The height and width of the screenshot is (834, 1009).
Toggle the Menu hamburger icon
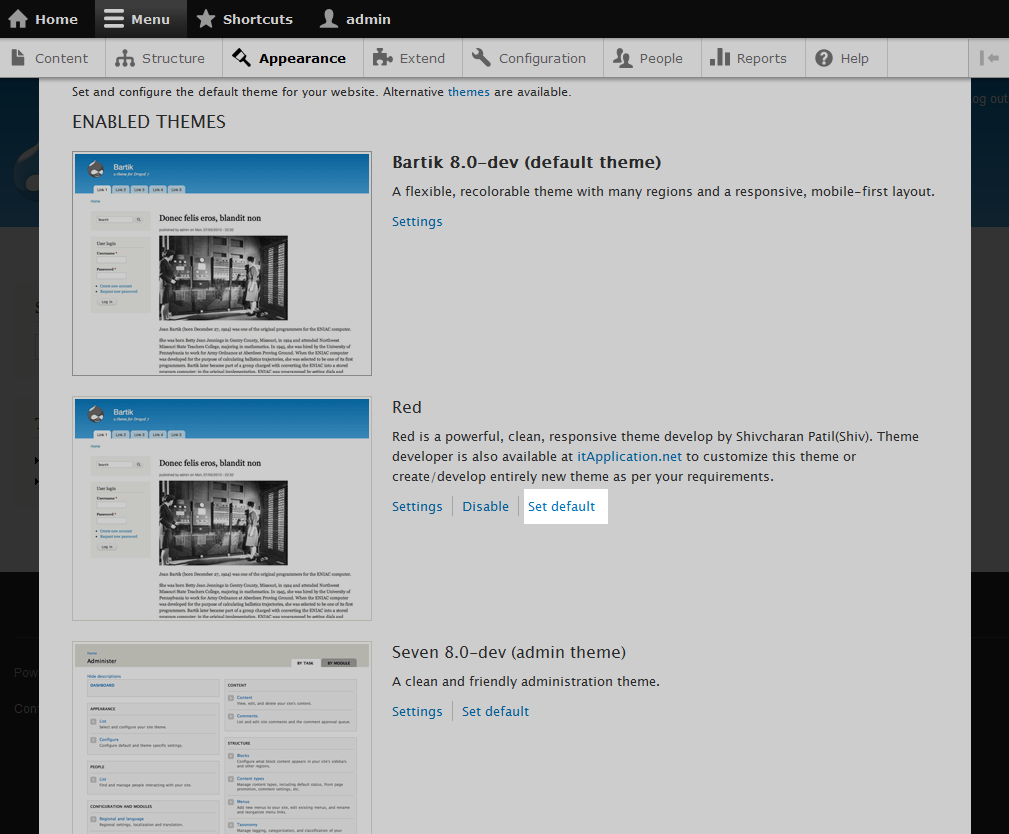click(114, 19)
